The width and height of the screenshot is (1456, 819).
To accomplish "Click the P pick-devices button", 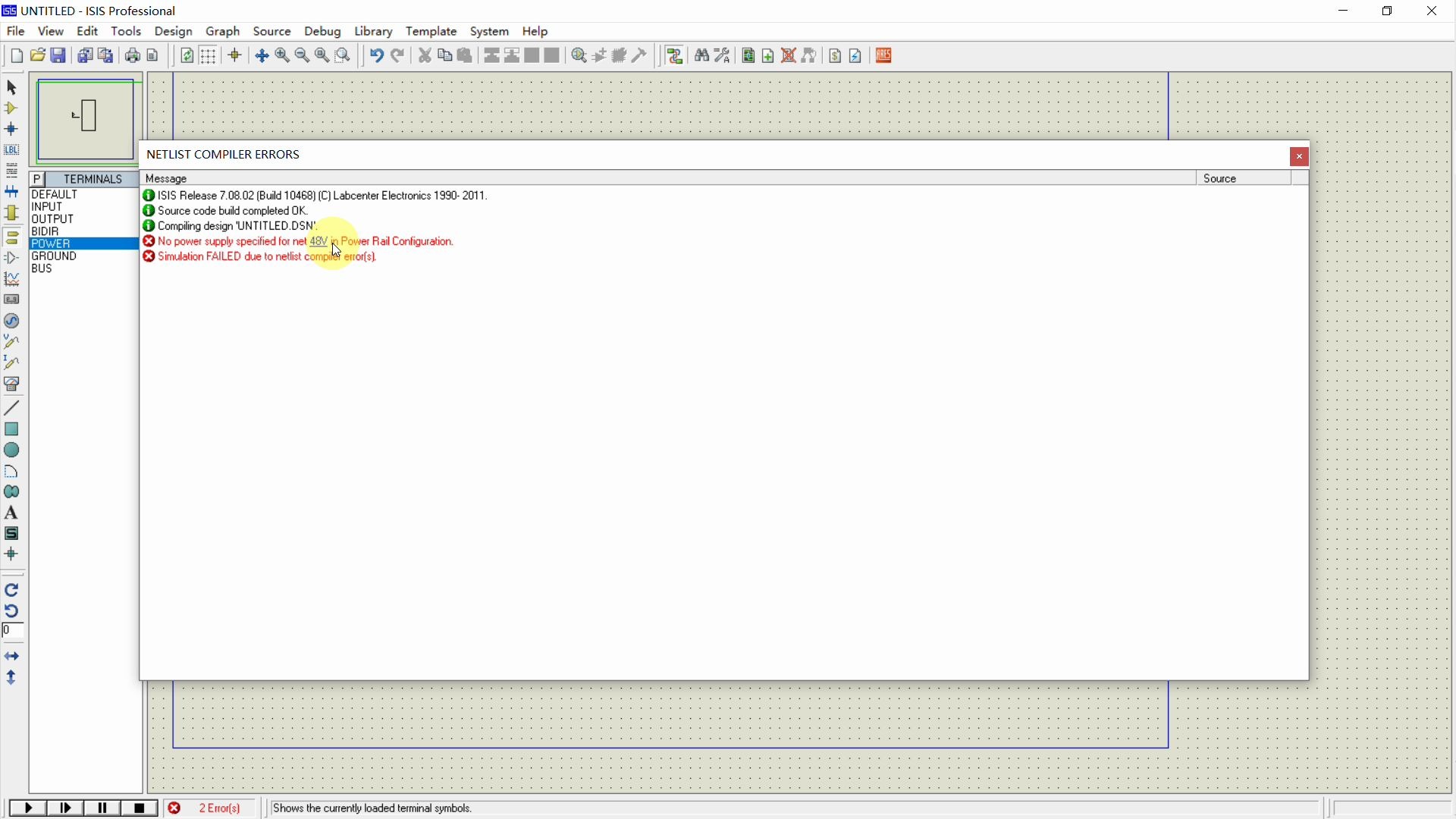I will tap(38, 180).
